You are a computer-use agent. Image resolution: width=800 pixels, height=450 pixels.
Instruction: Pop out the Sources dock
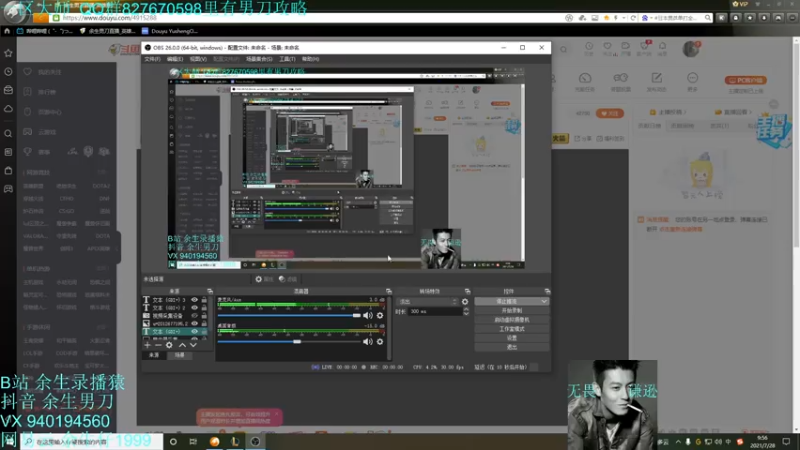210,291
